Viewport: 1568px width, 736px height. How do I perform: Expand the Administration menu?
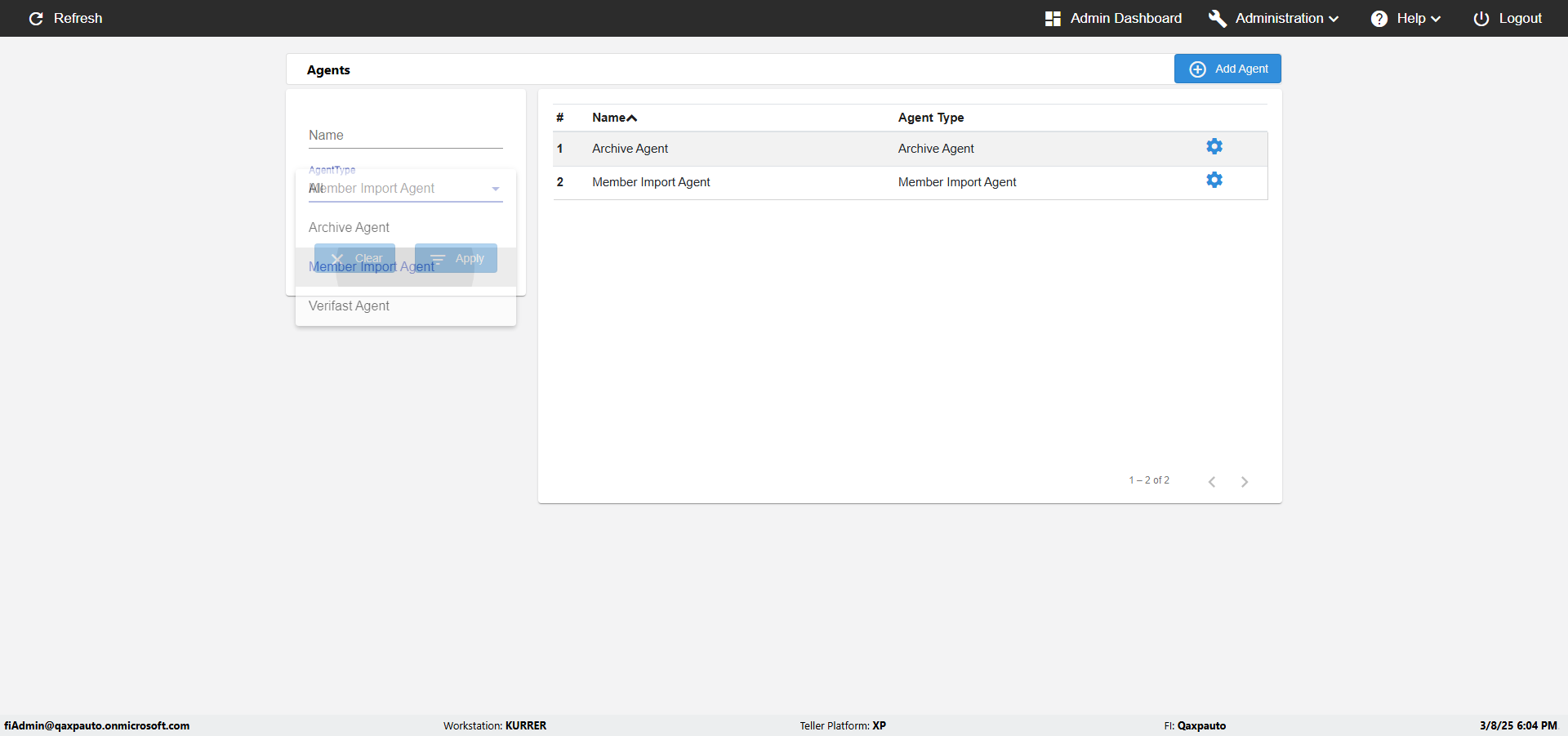(1273, 18)
